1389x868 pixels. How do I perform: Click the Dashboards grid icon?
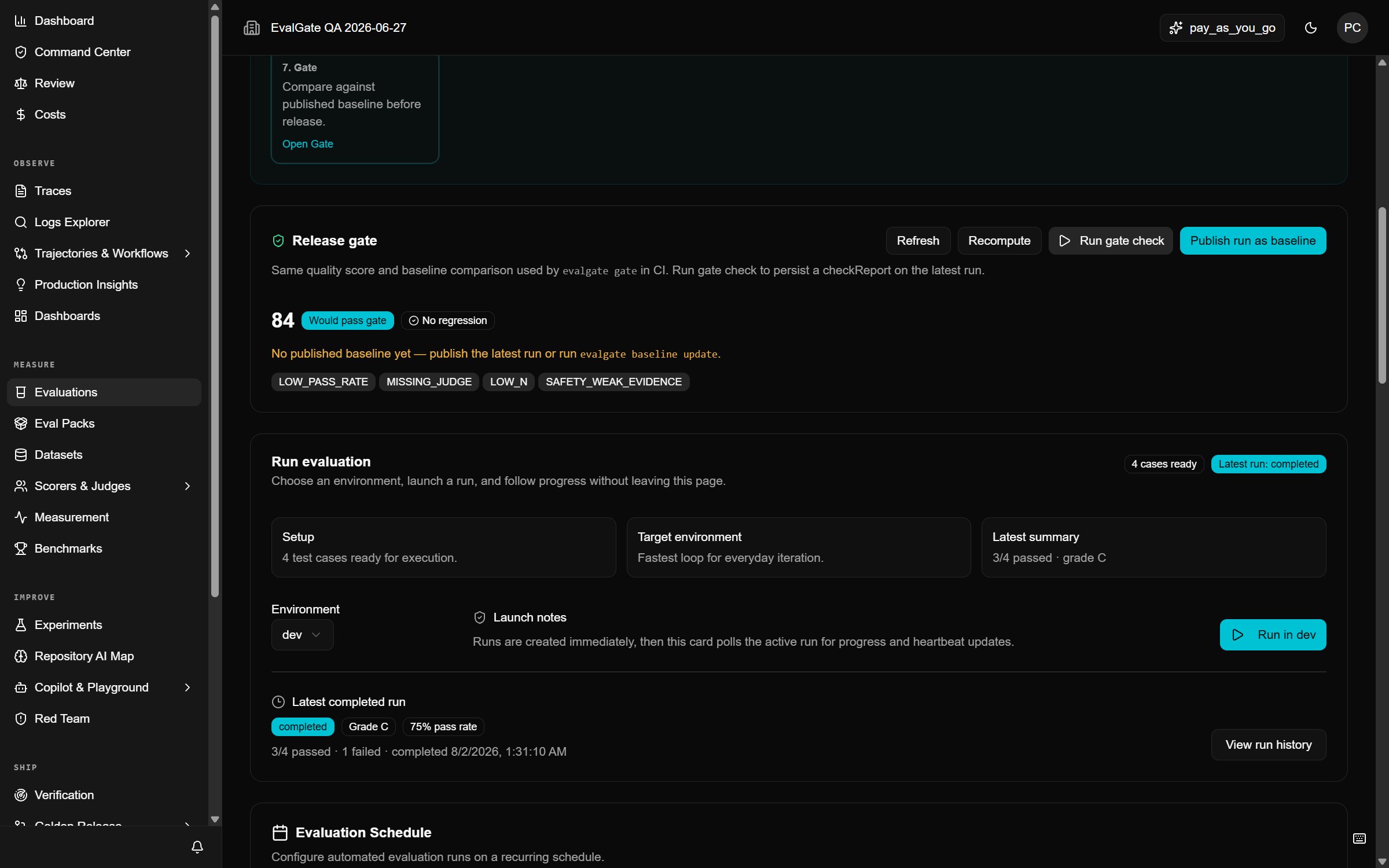(x=21, y=316)
